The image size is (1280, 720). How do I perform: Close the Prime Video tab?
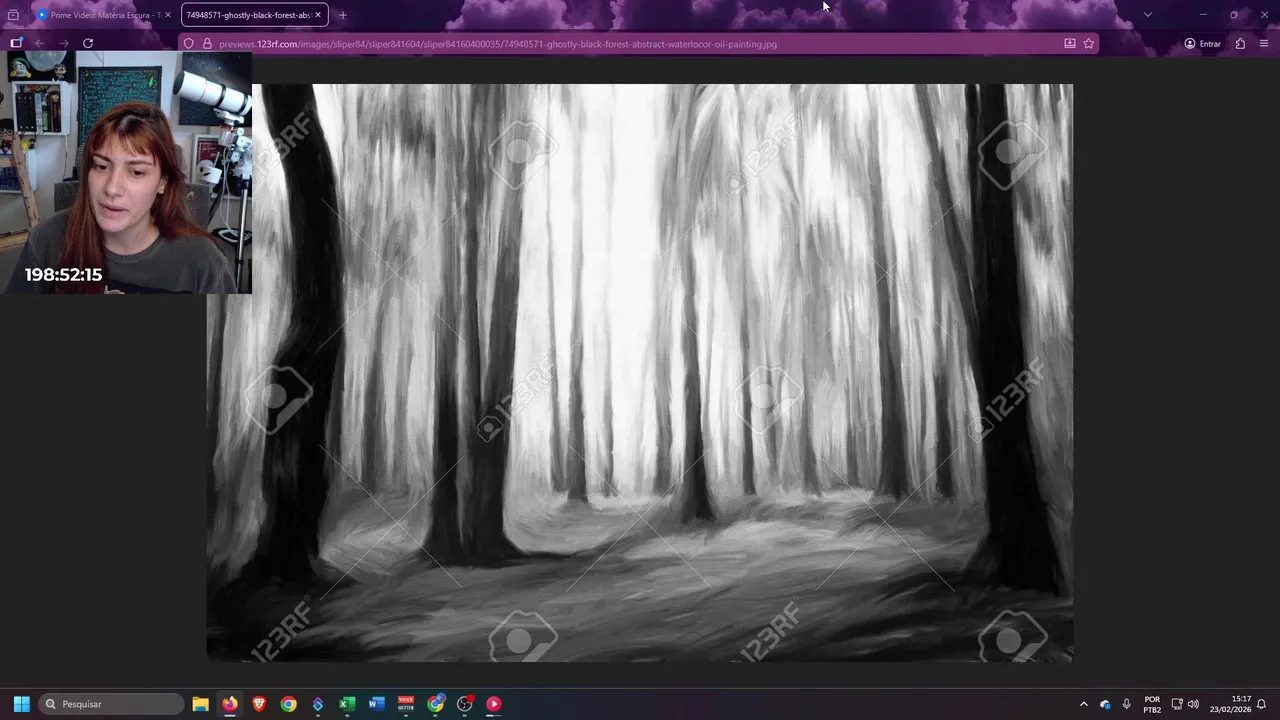[168, 15]
